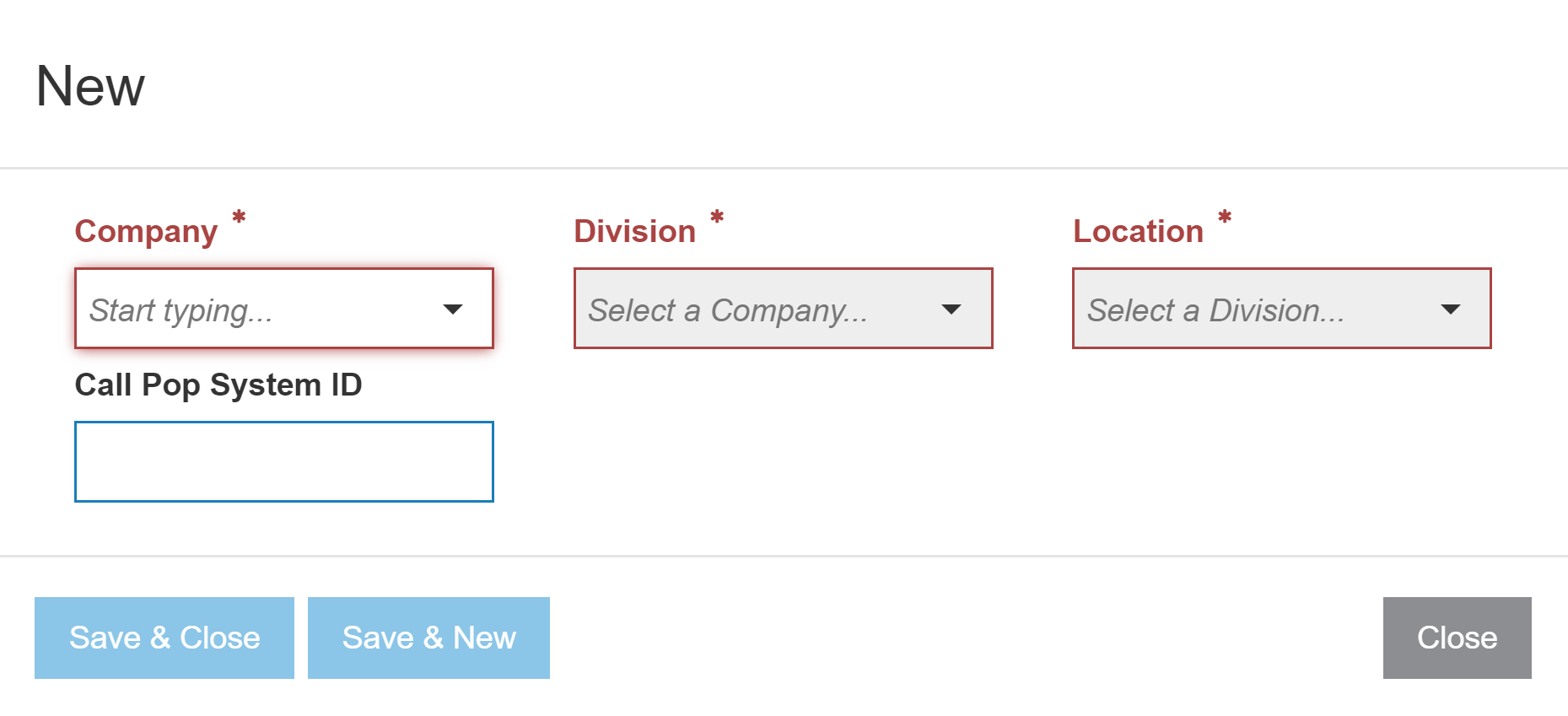The width and height of the screenshot is (1568, 716).
Task: Click the 'New' dialog title
Action: point(90,87)
